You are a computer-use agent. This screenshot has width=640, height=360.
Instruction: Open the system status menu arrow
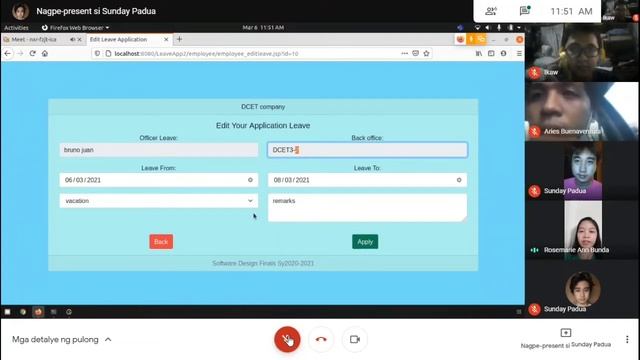[x=519, y=28]
